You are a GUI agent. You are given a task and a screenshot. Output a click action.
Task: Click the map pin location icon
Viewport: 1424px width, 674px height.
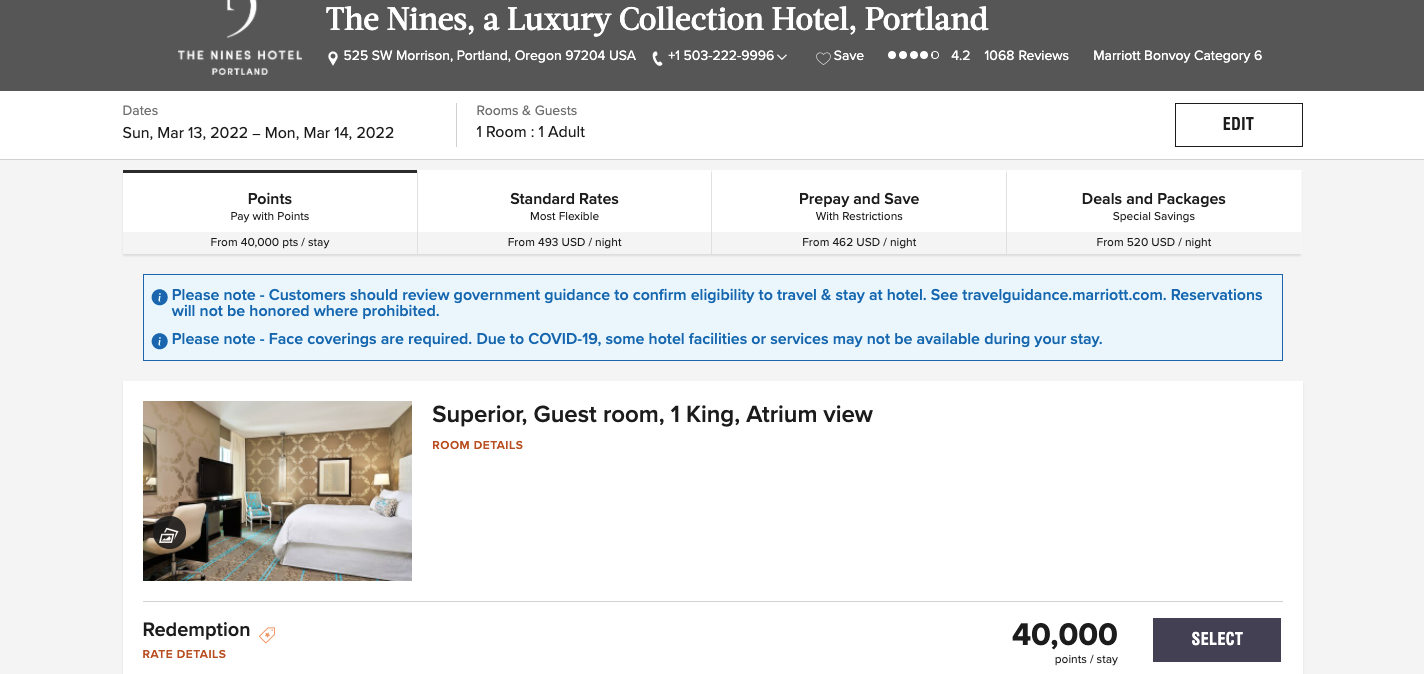point(333,58)
